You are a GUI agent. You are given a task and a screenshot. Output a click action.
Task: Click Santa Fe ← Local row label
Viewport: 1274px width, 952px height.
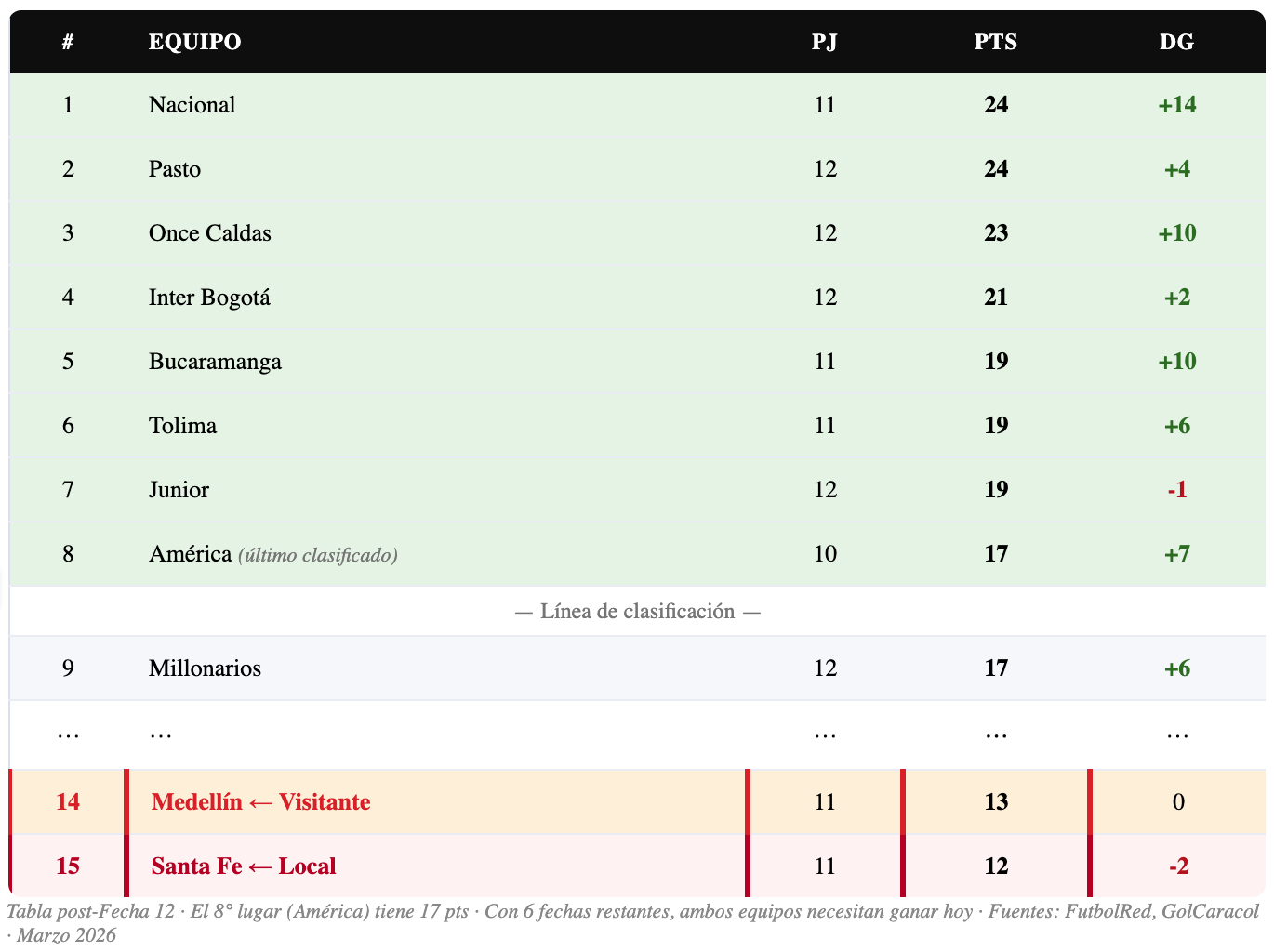point(244,866)
